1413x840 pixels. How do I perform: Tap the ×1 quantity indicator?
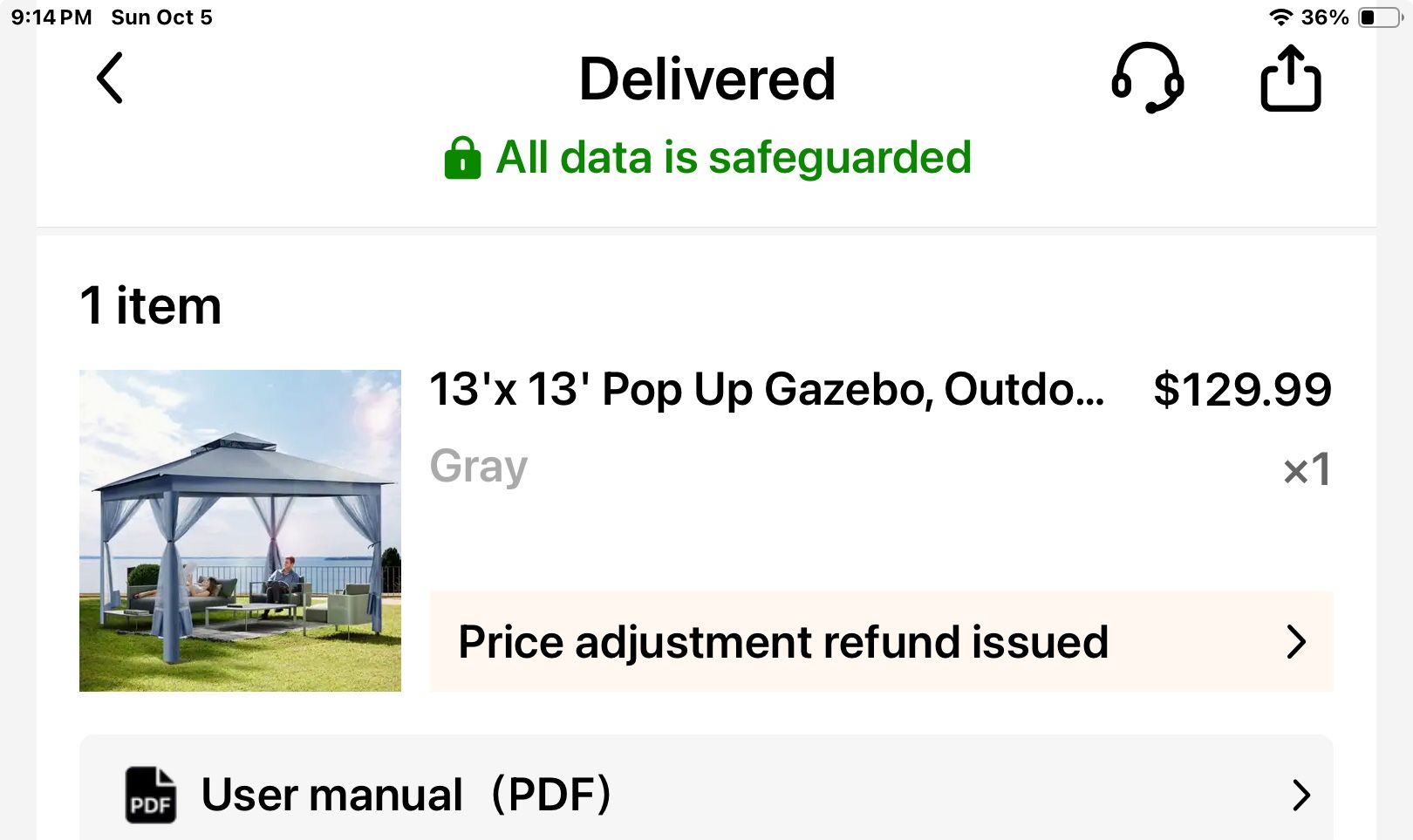coord(1307,469)
